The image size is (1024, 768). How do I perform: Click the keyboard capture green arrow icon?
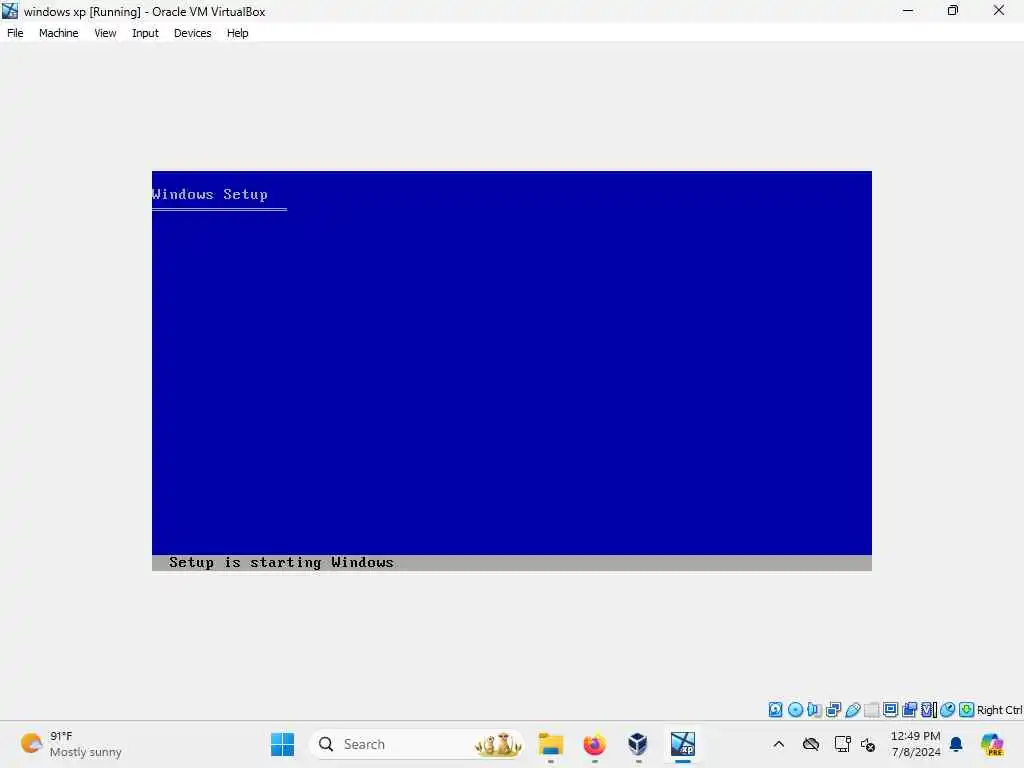(967, 710)
